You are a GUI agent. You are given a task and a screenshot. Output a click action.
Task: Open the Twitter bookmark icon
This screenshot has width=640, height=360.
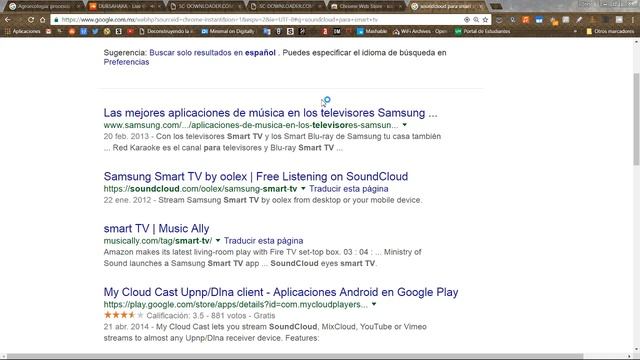point(95,31)
